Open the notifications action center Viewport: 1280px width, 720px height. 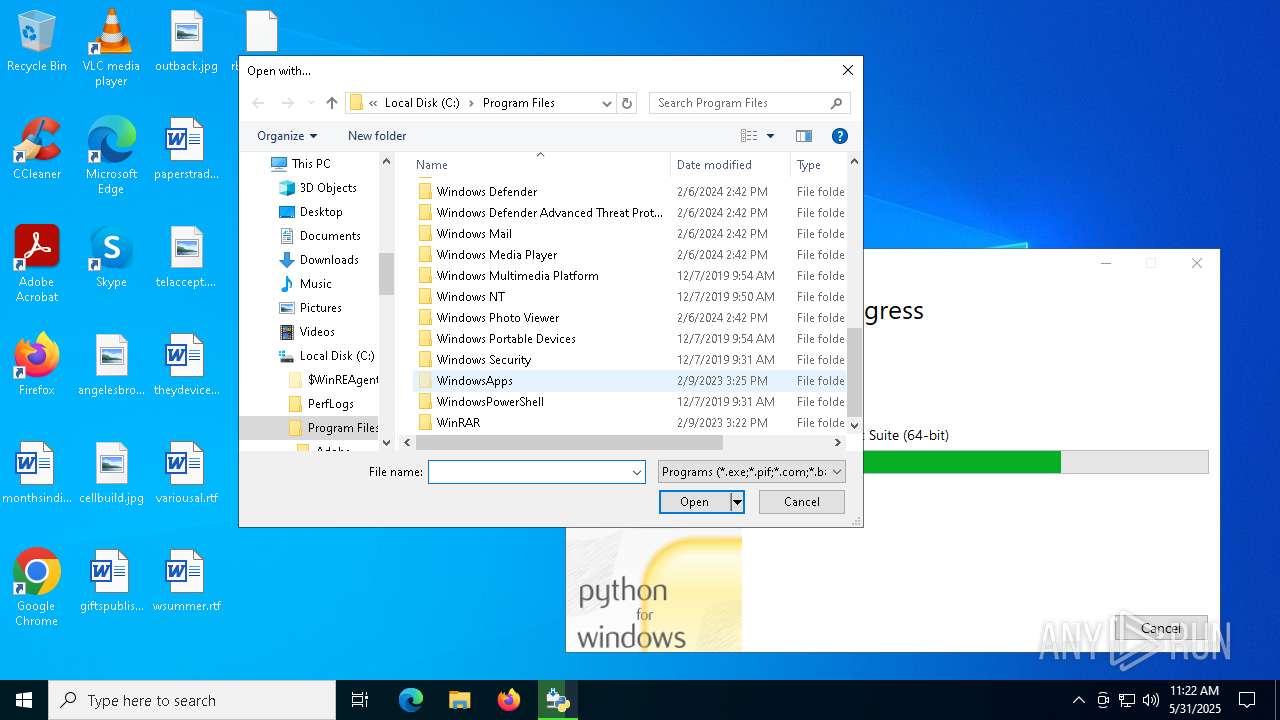click(1247, 700)
